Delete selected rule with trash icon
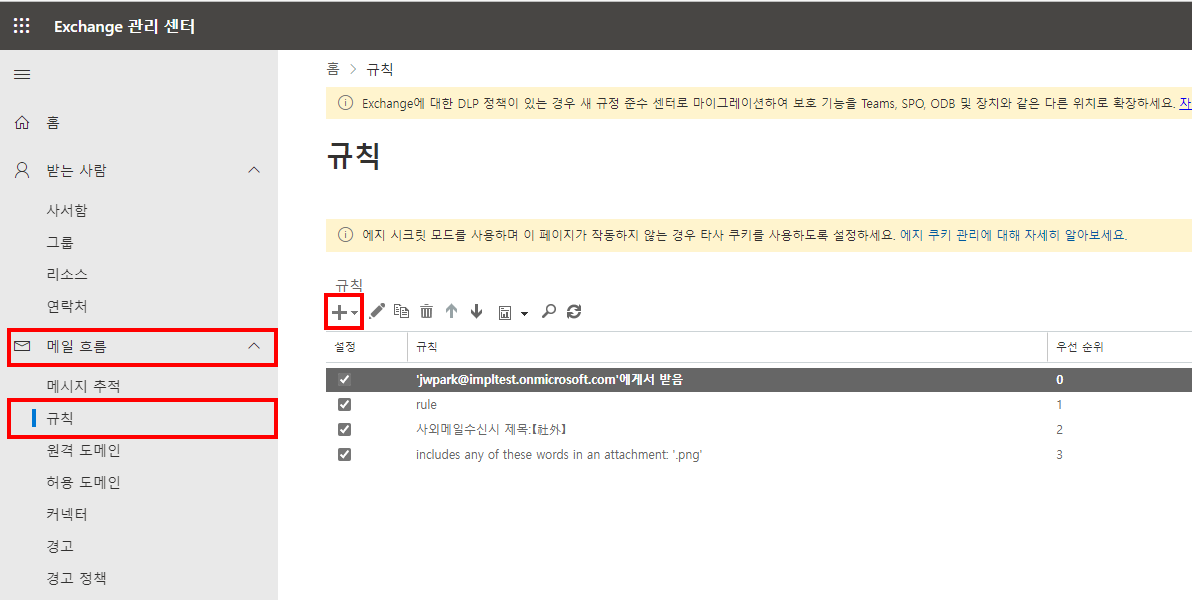The height and width of the screenshot is (600, 1192). tap(426, 311)
